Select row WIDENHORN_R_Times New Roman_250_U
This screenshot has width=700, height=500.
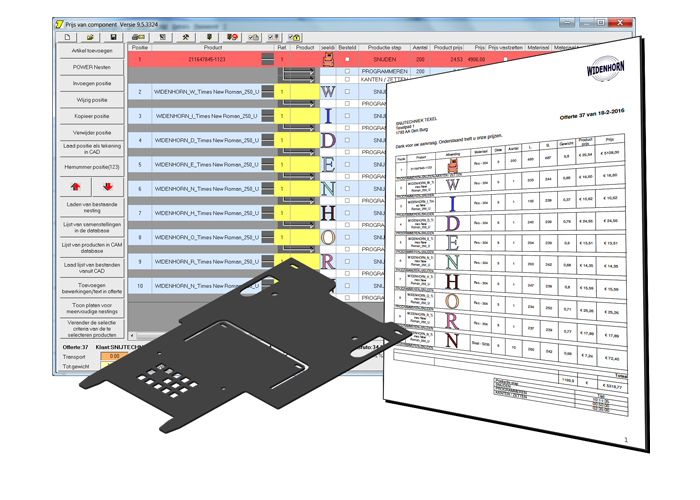click(x=206, y=261)
